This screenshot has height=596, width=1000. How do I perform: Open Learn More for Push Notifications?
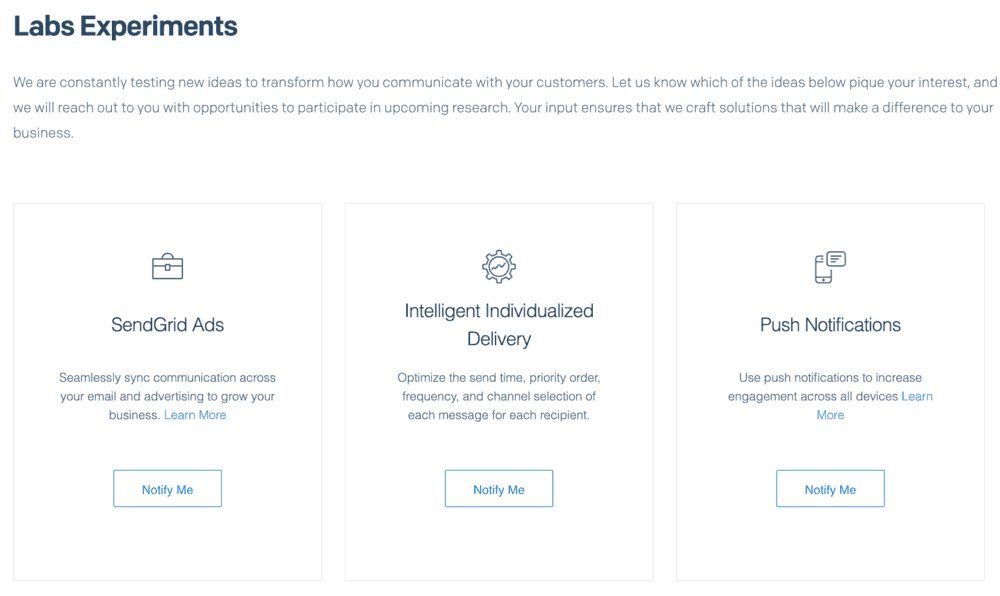click(917, 396)
